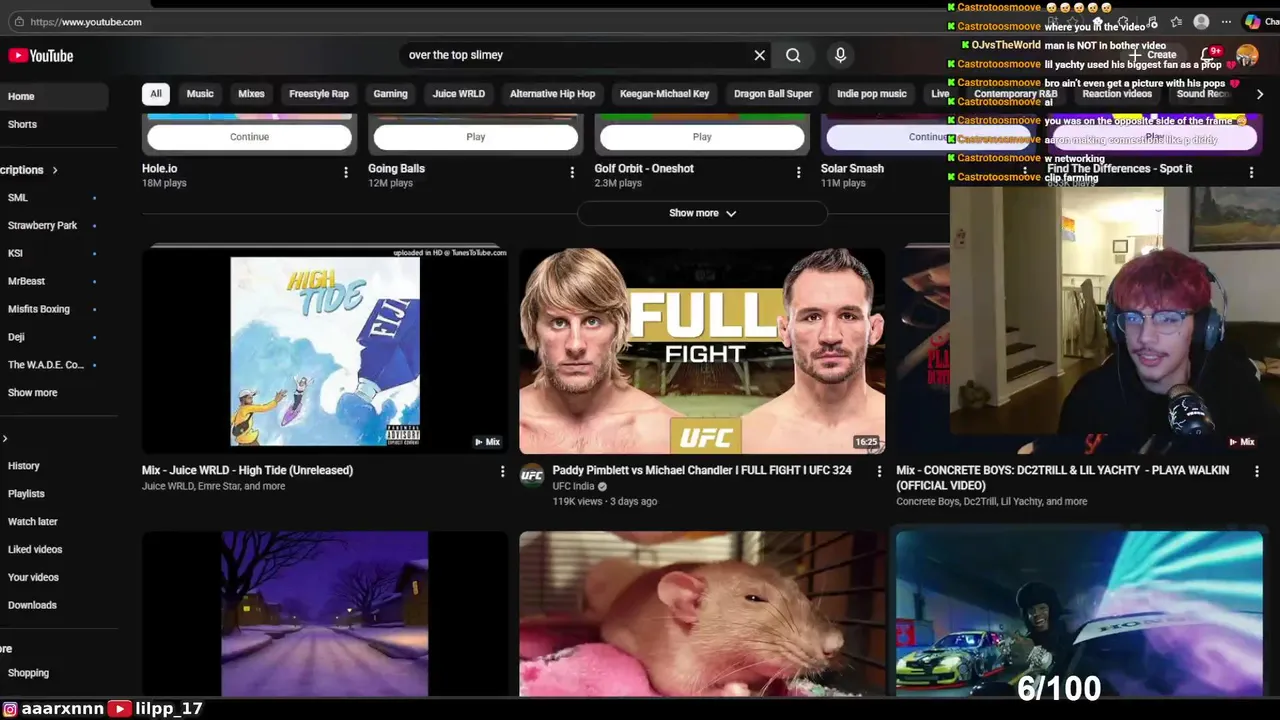Open the UFC Full Fight thumbnail
Image resolution: width=1280 pixels, height=720 pixels.
(x=702, y=351)
